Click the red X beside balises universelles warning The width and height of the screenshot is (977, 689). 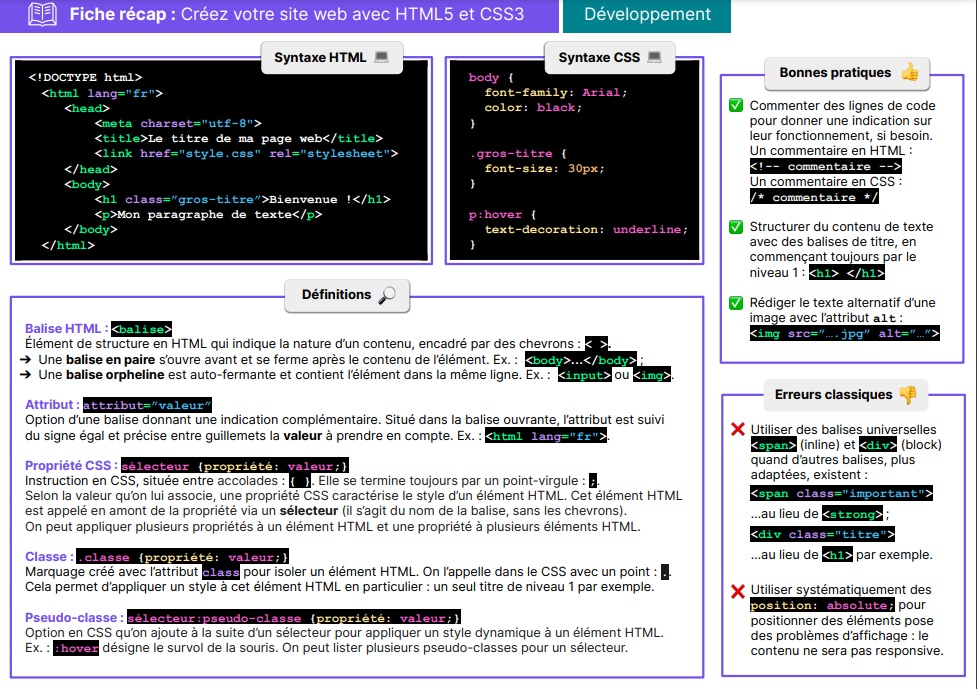tap(738, 431)
